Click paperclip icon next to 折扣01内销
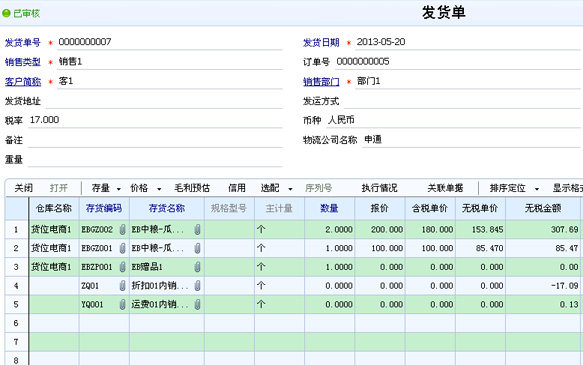 tap(197, 285)
